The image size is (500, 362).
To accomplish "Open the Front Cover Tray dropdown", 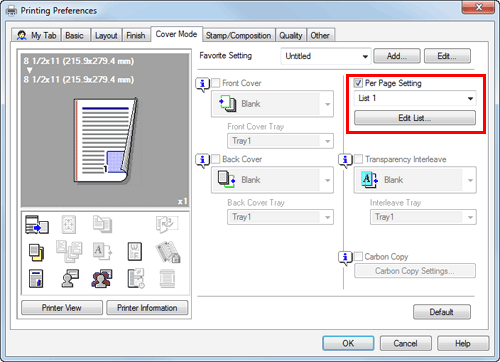I will coord(280,141).
